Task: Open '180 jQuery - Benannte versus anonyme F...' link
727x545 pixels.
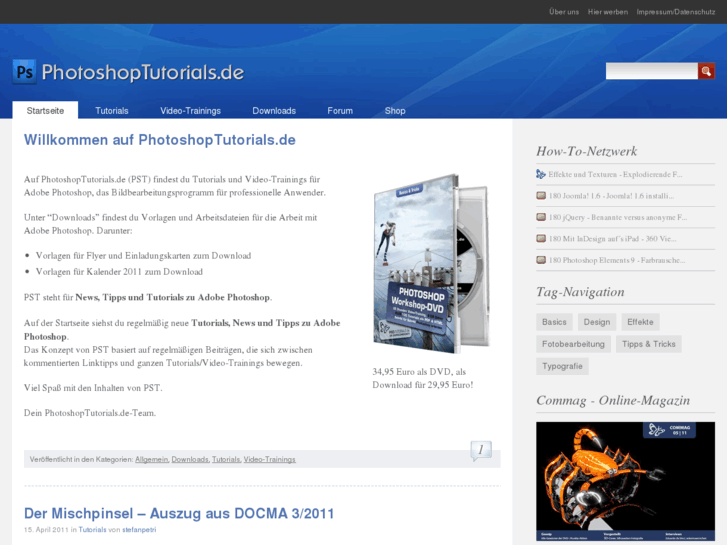Action: pyautogui.click(x=618, y=217)
